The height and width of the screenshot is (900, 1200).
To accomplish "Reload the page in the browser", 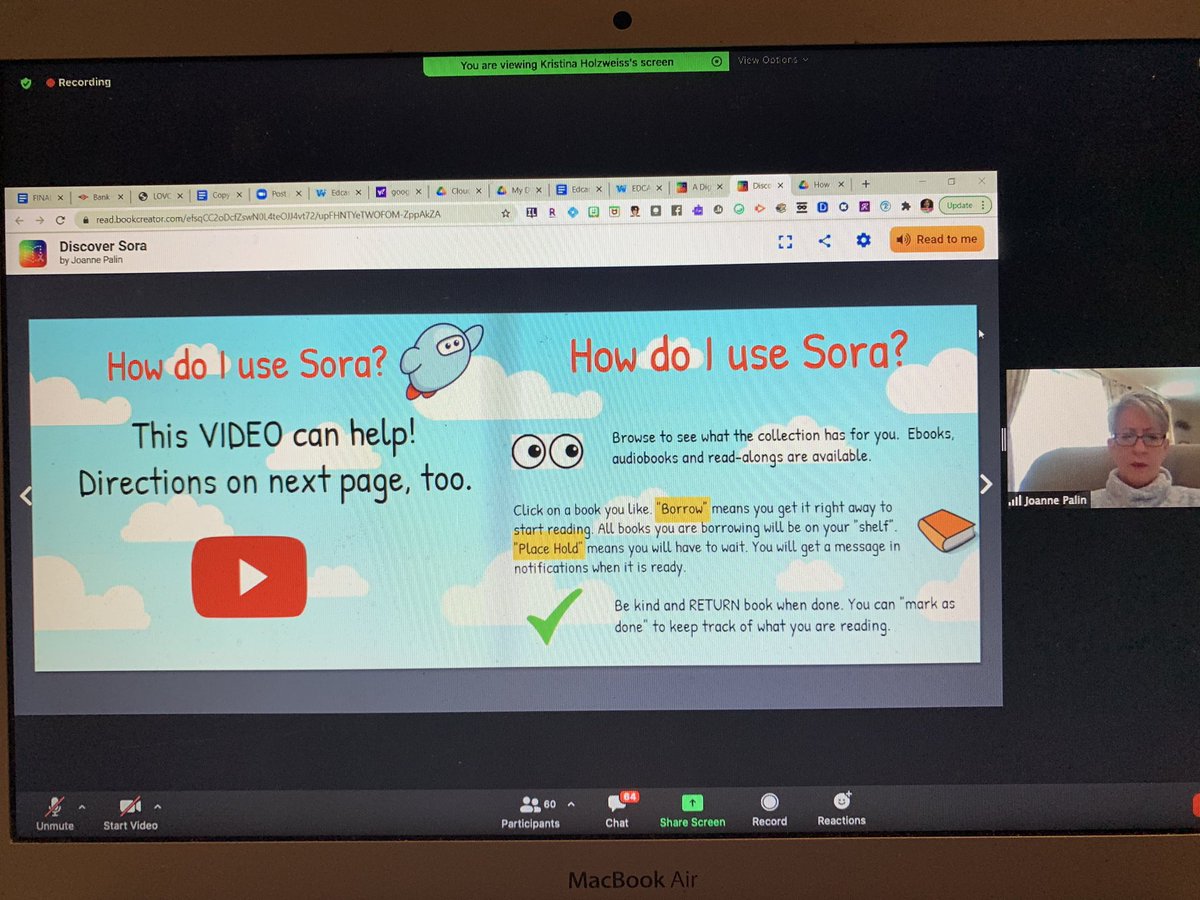I will pos(60,220).
